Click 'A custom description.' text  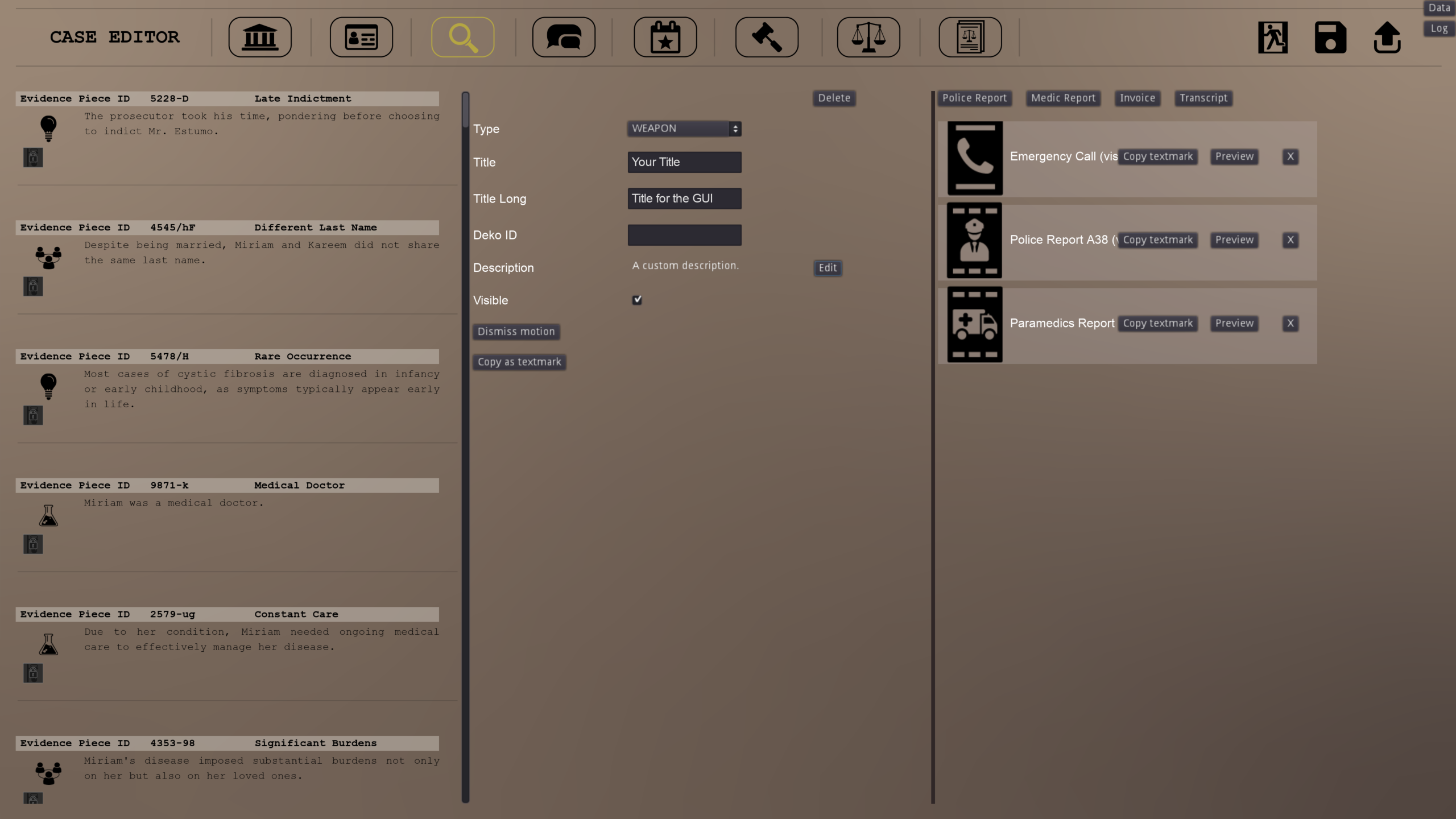point(685,266)
